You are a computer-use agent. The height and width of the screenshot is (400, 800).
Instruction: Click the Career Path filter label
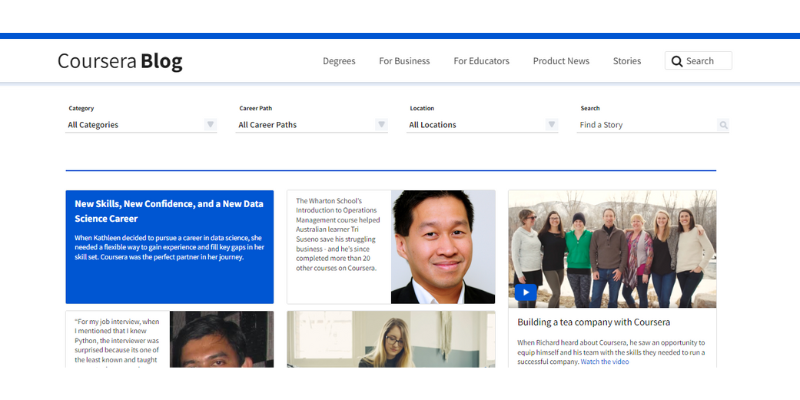coord(256,108)
